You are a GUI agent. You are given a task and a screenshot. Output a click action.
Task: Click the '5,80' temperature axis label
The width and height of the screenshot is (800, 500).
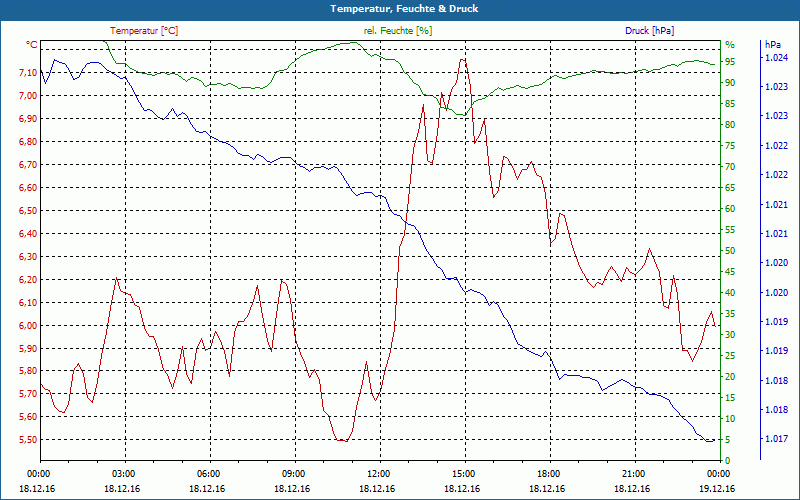click(28, 371)
